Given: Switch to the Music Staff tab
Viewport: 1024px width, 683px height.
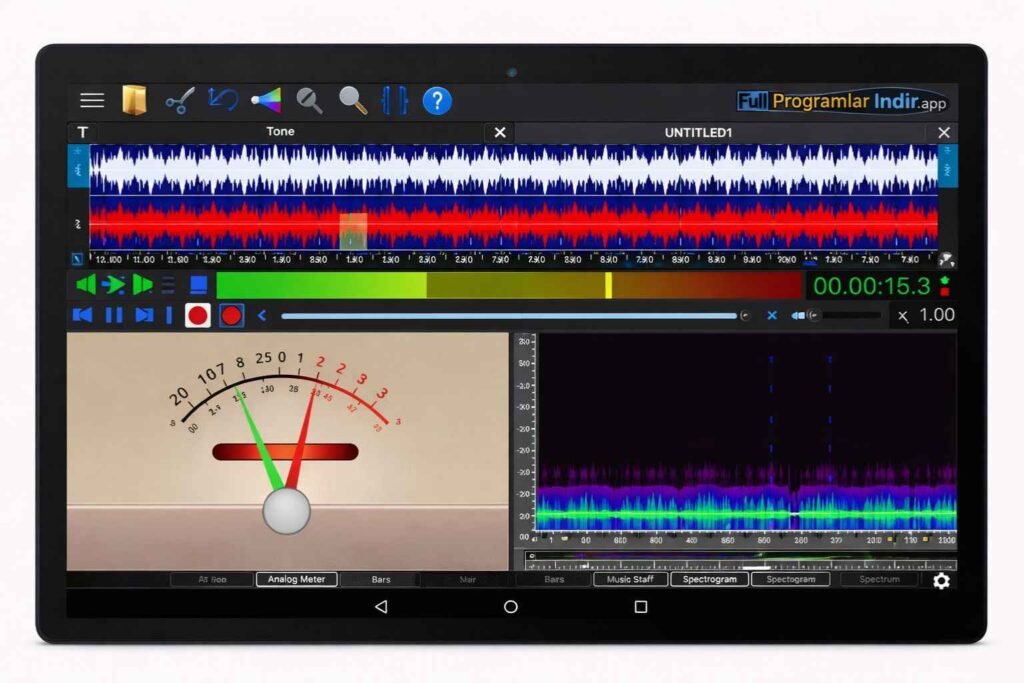Looking at the screenshot, I should point(630,579).
